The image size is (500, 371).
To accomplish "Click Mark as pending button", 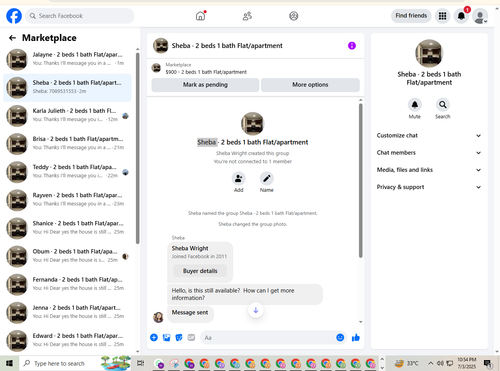I will click(x=205, y=85).
